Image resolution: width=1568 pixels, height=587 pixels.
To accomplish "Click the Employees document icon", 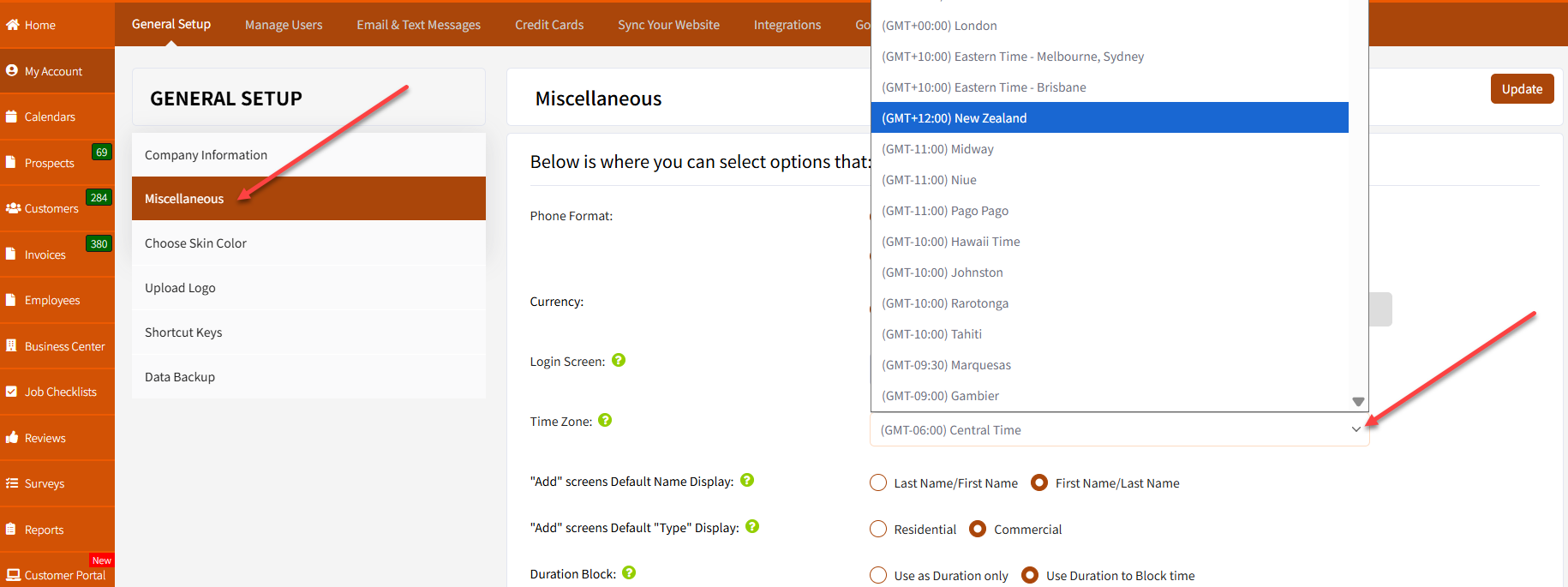I will pyautogui.click(x=11, y=300).
